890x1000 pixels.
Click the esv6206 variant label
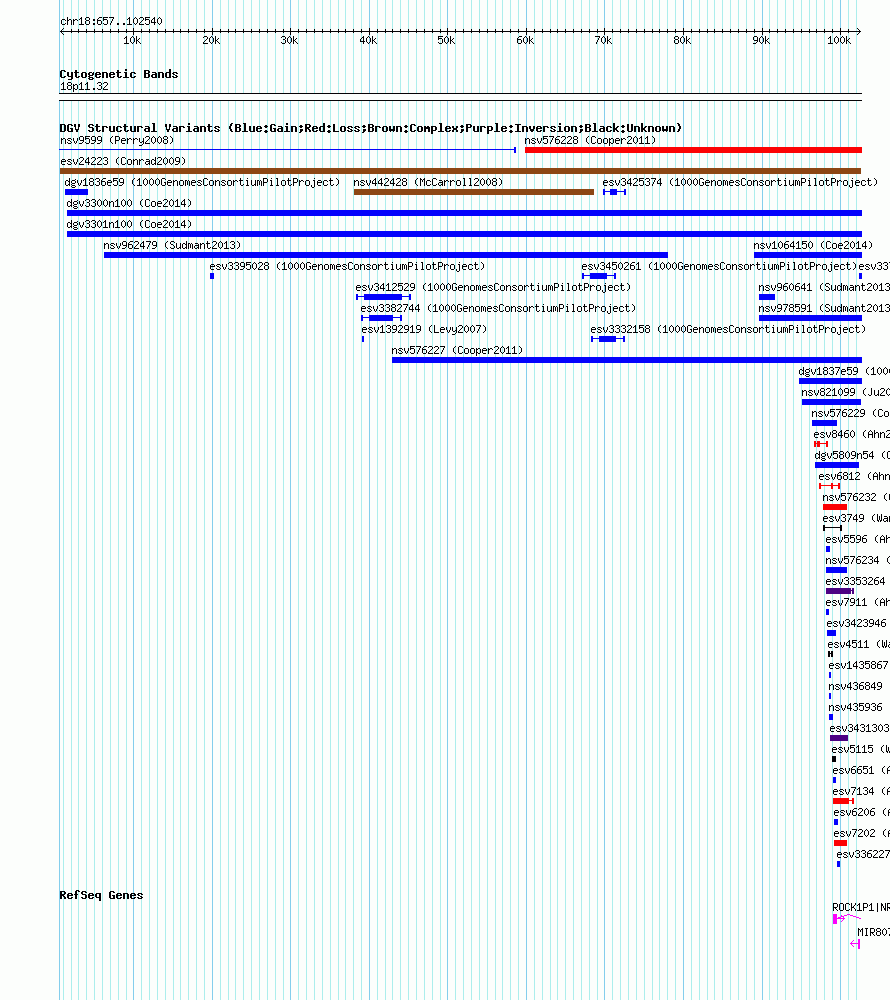(861, 814)
